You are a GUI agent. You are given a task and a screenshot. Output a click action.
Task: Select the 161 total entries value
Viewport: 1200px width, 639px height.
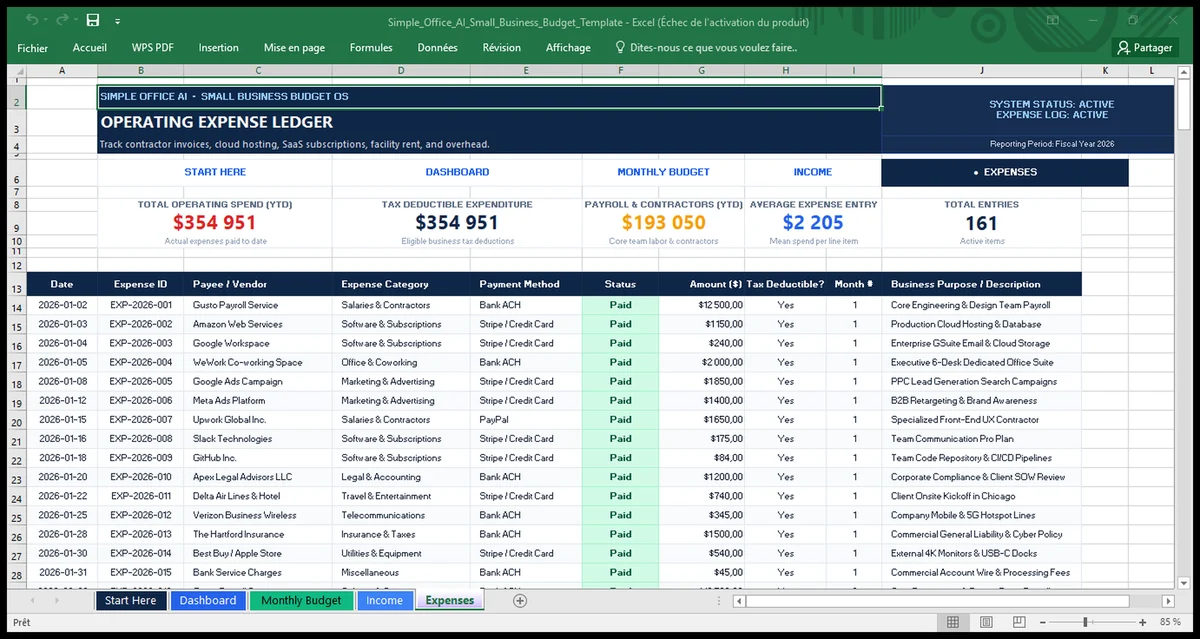coord(981,223)
